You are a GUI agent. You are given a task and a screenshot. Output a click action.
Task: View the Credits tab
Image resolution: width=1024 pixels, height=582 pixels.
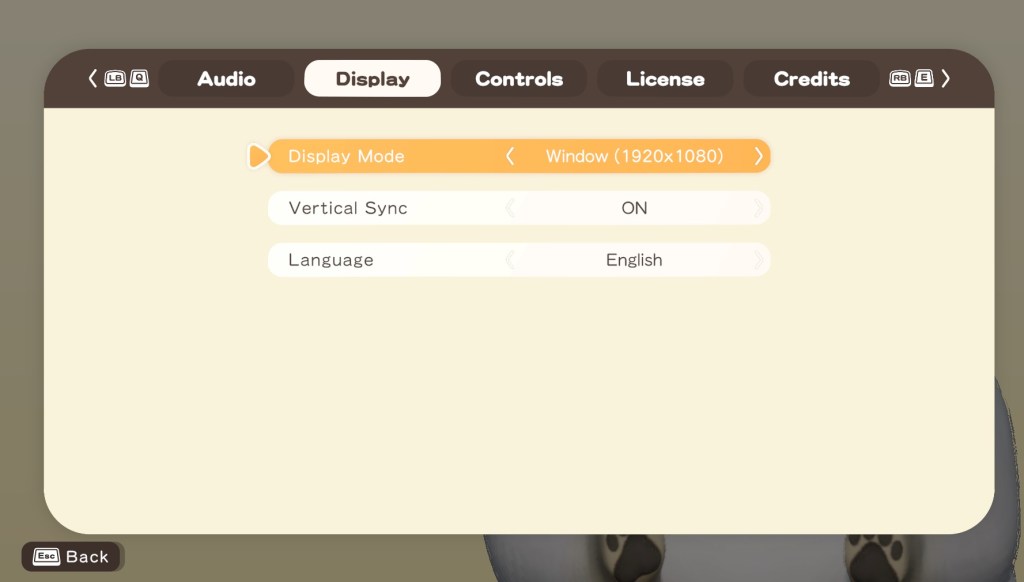click(x=811, y=79)
